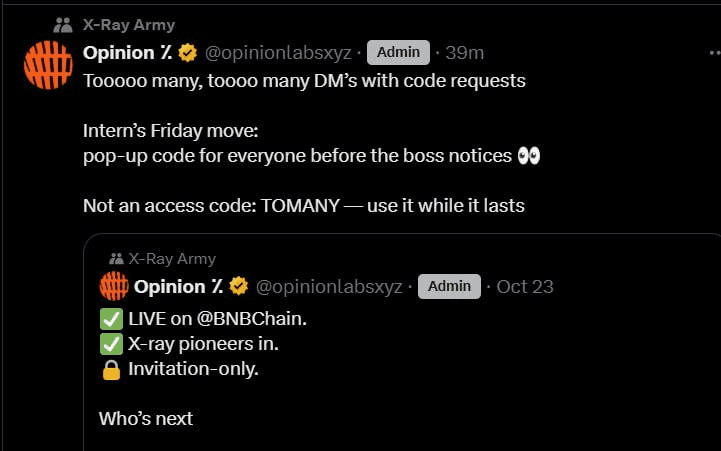Image resolution: width=721 pixels, height=451 pixels.
Task: Open the X-Ray Army label in the quoted post
Action: (172, 259)
